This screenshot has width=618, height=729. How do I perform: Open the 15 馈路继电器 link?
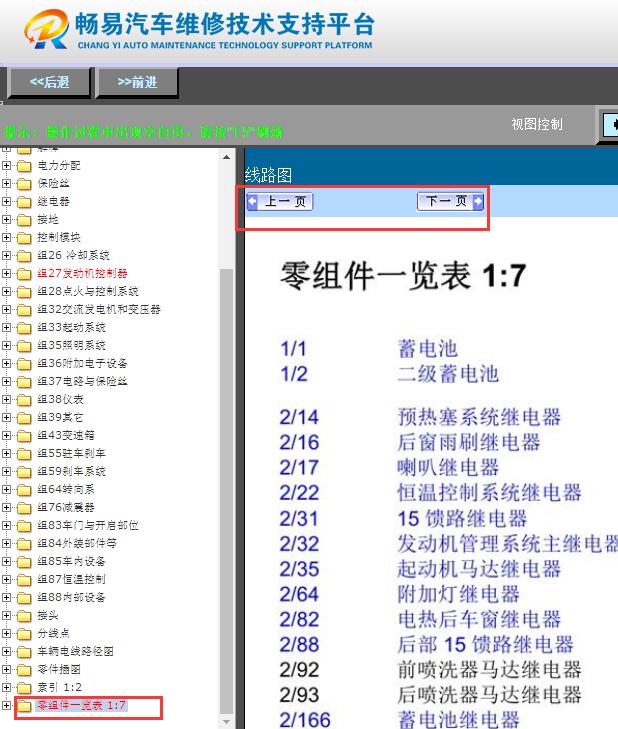(462, 518)
